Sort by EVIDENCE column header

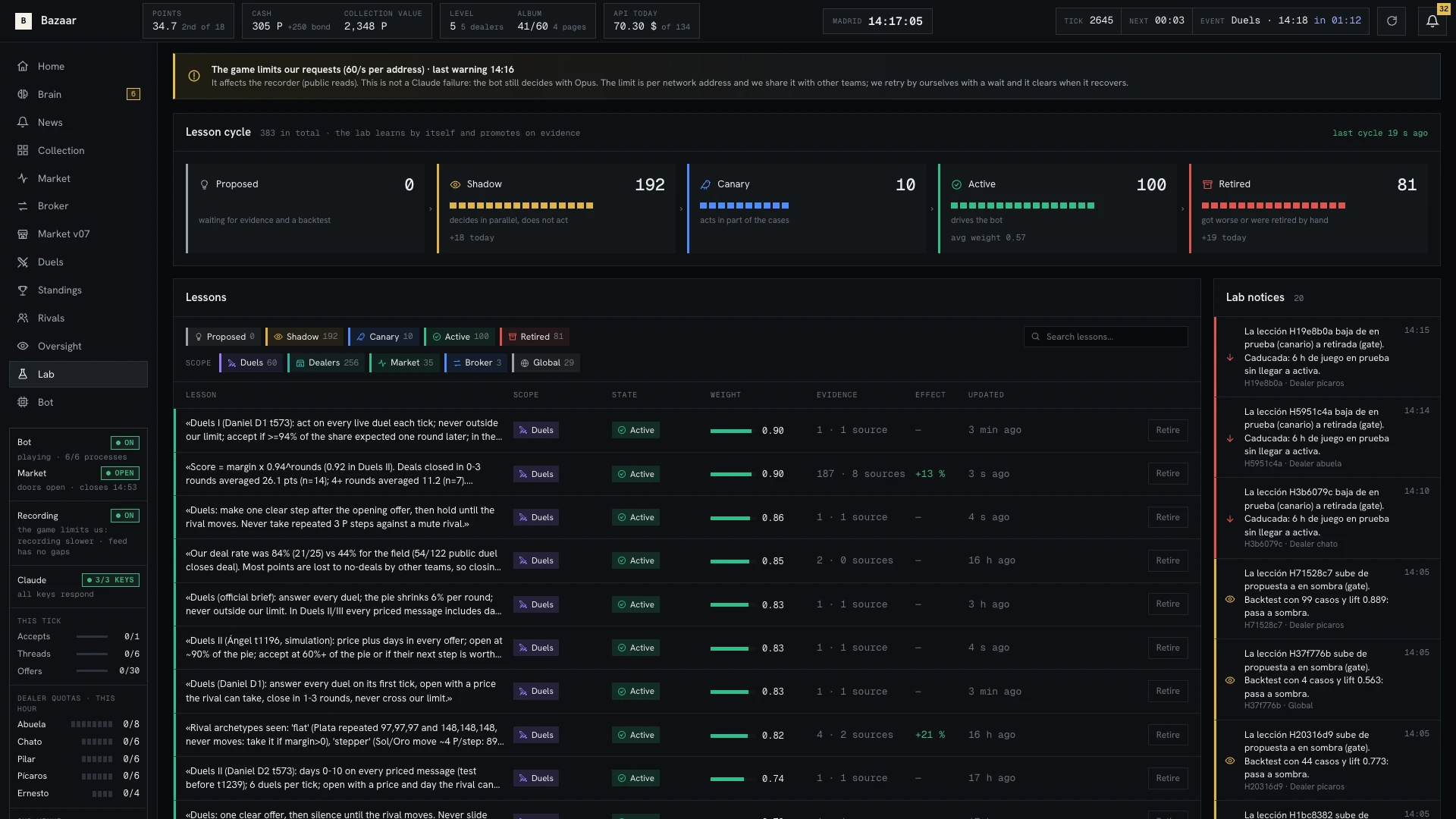[837, 395]
